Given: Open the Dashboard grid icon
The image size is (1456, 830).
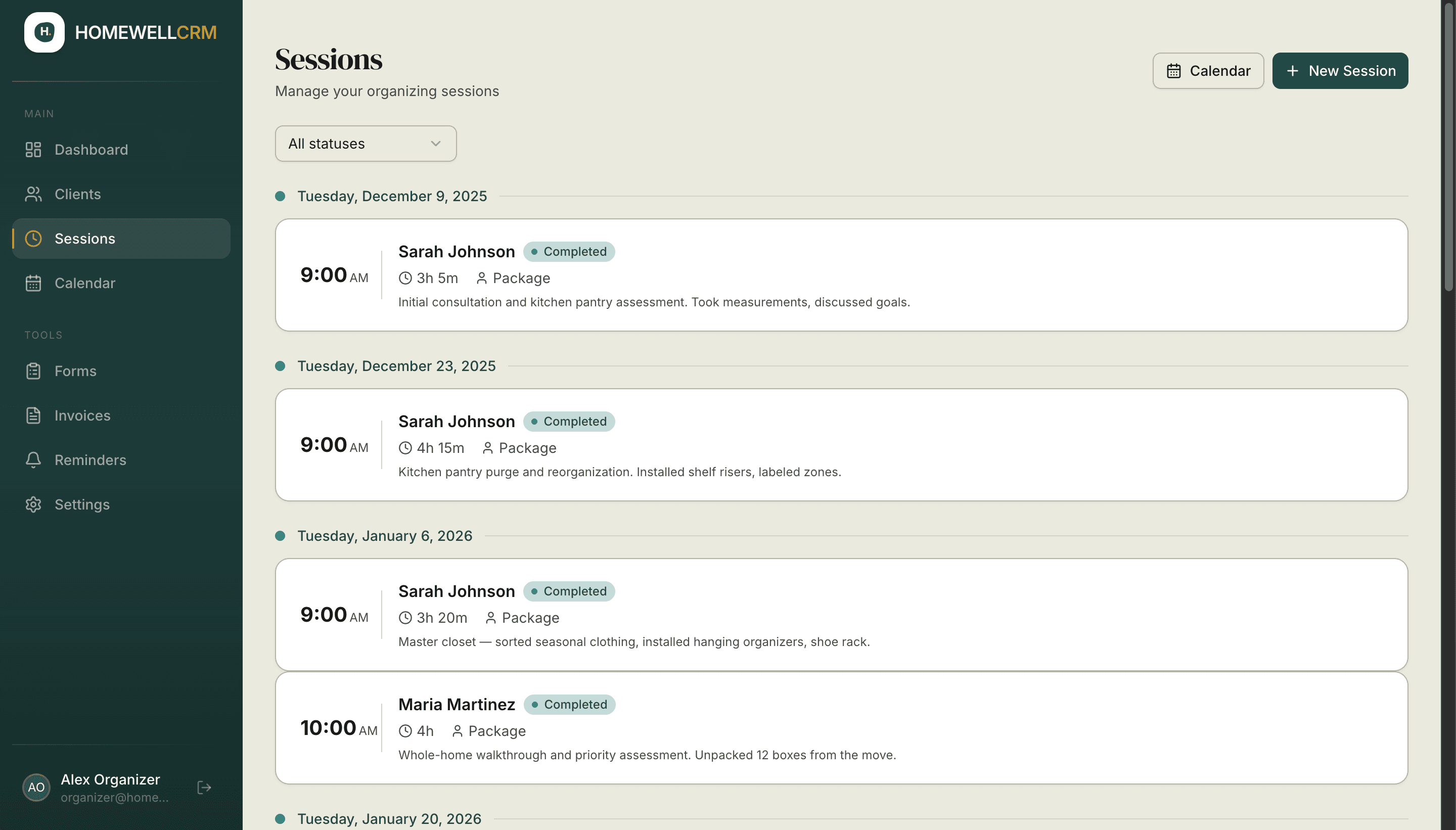Looking at the screenshot, I should tap(33, 149).
